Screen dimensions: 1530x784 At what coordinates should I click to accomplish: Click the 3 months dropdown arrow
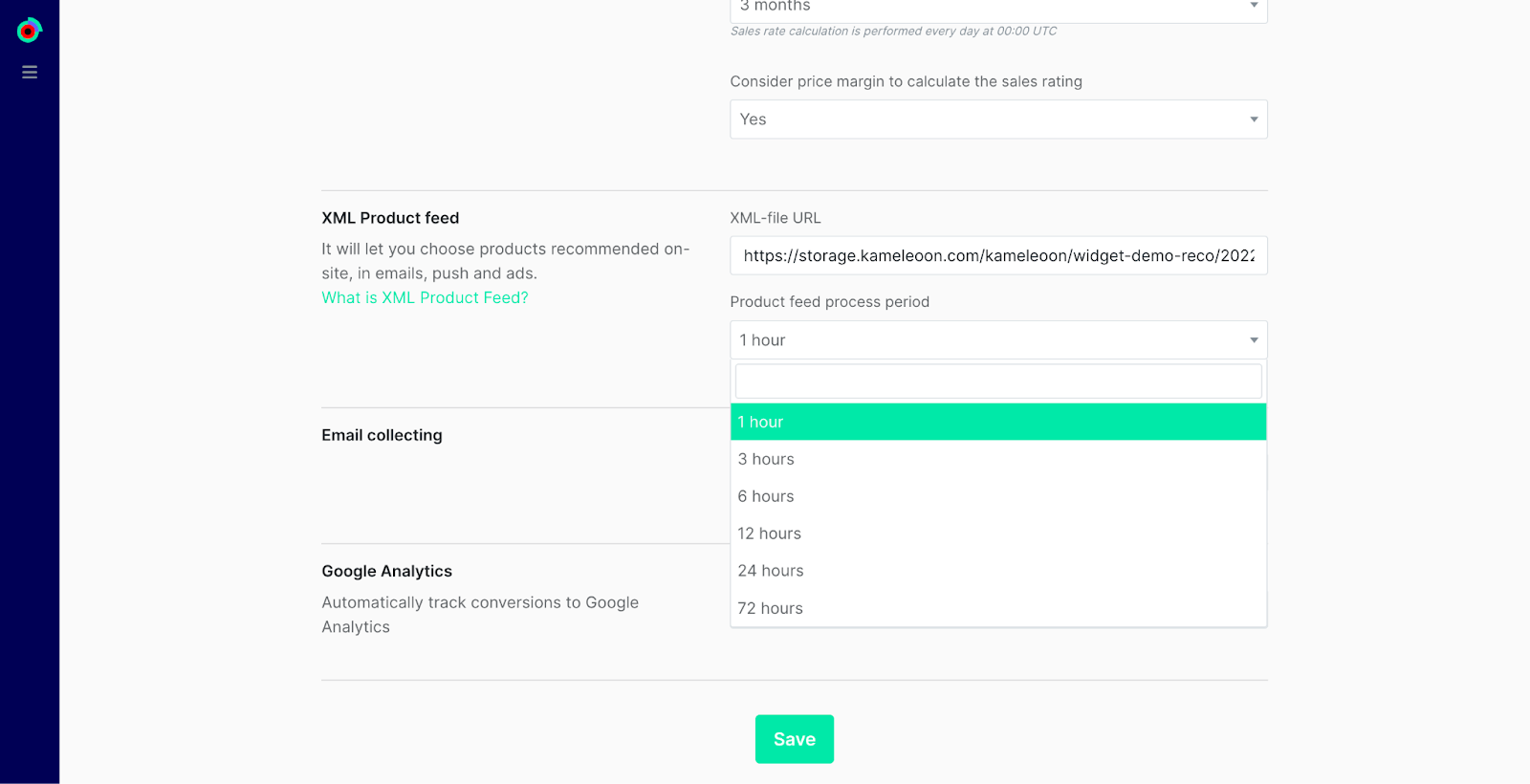tap(1254, 6)
